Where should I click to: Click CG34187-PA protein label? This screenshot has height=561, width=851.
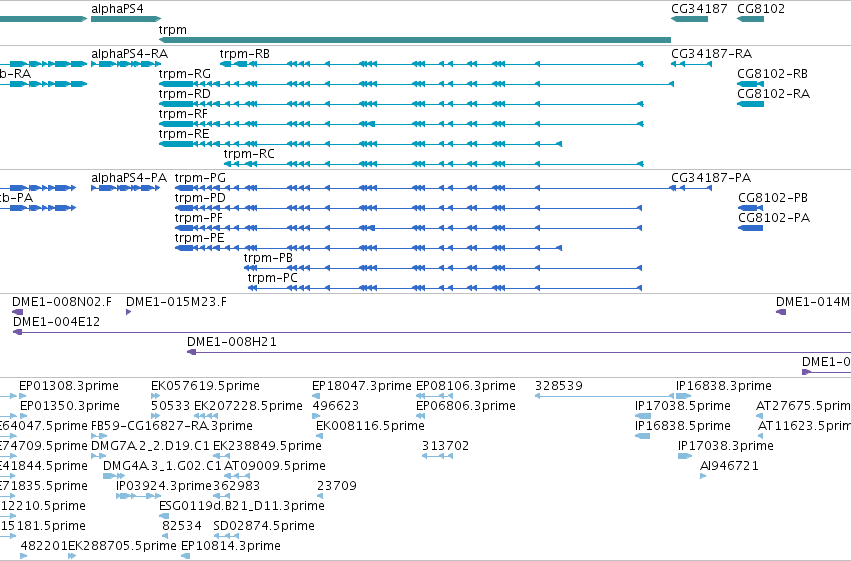tap(711, 178)
